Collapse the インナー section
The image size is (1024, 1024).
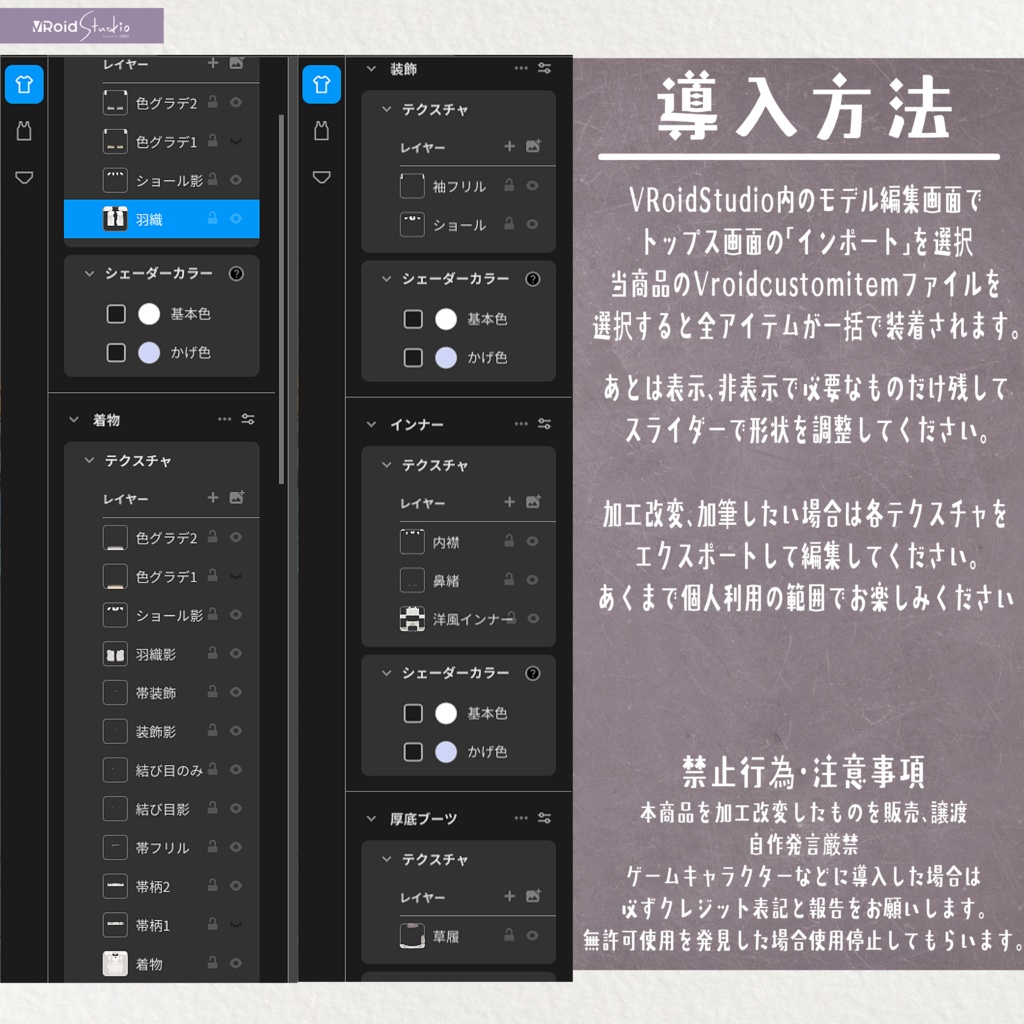371,424
